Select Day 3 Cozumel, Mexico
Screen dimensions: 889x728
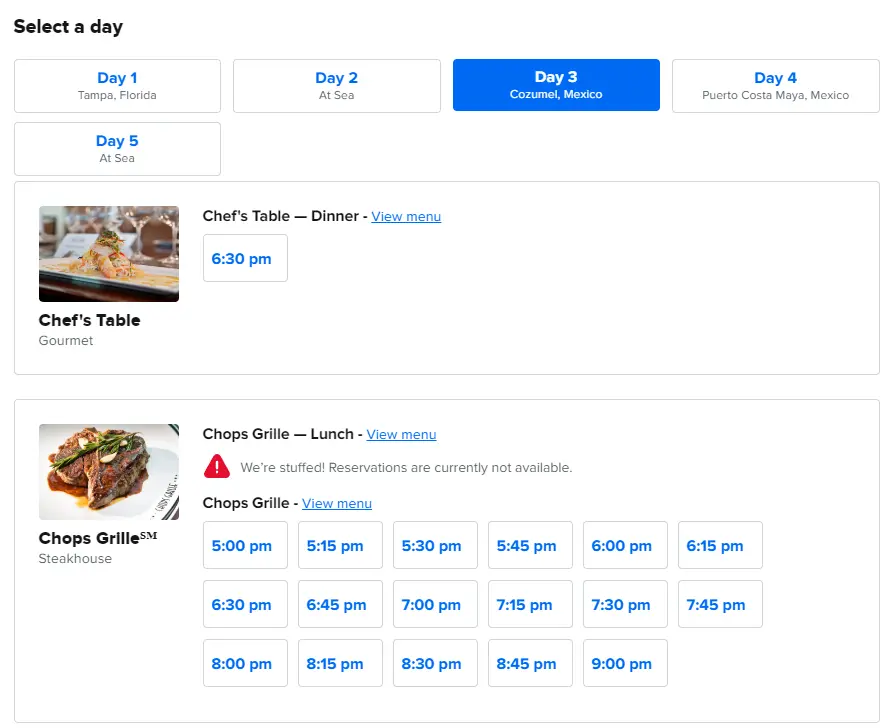coord(556,85)
